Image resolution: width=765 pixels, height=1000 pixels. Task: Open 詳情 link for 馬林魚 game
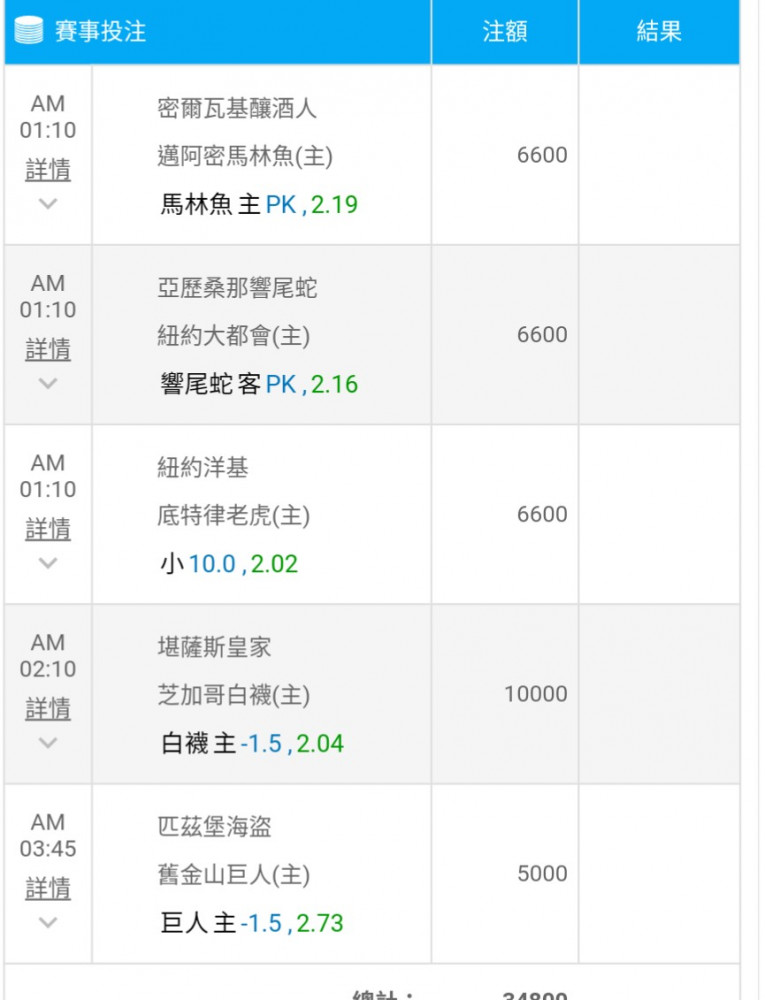(x=48, y=170)
